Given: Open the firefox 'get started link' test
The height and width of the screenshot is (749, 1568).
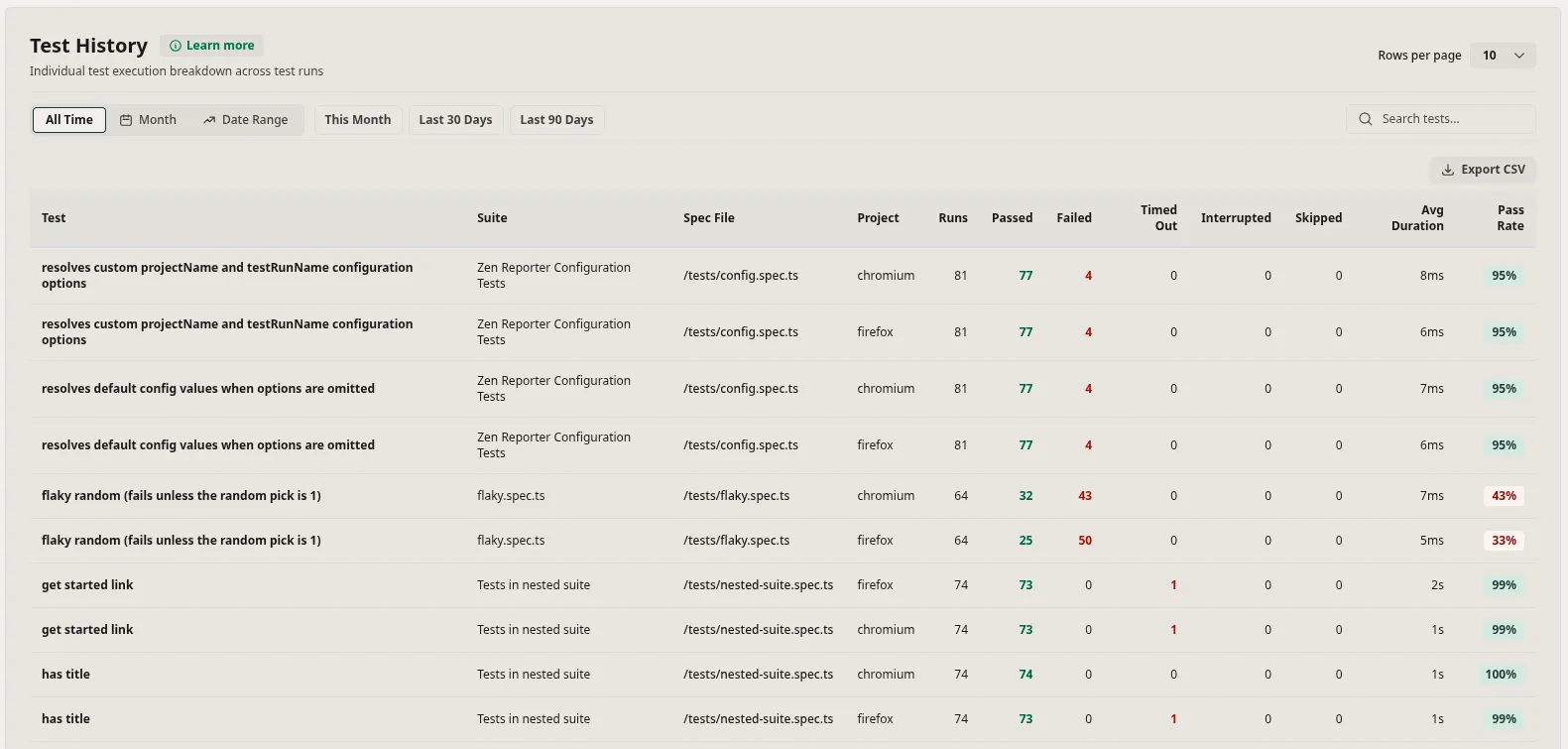Looking at the screenshot, I should pyautogui.click(x=87, y=585).
